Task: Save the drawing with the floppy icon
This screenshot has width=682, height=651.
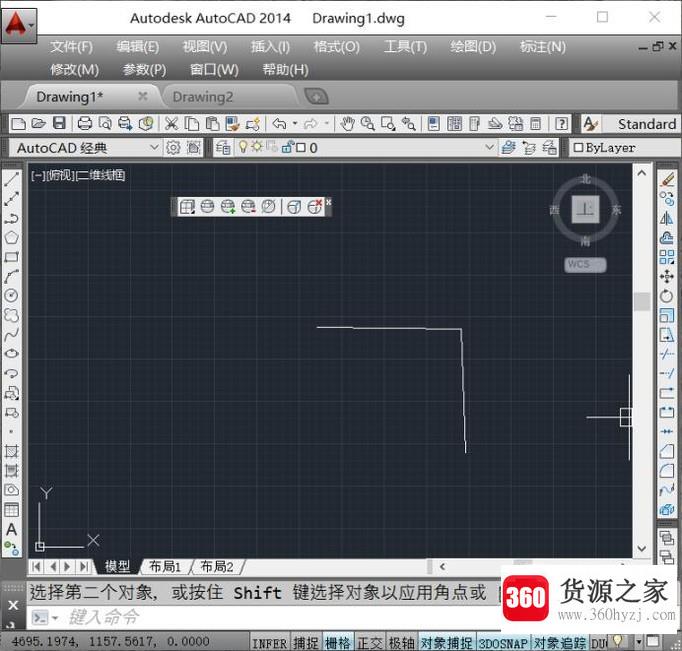Action: click(x=59, y=124)
